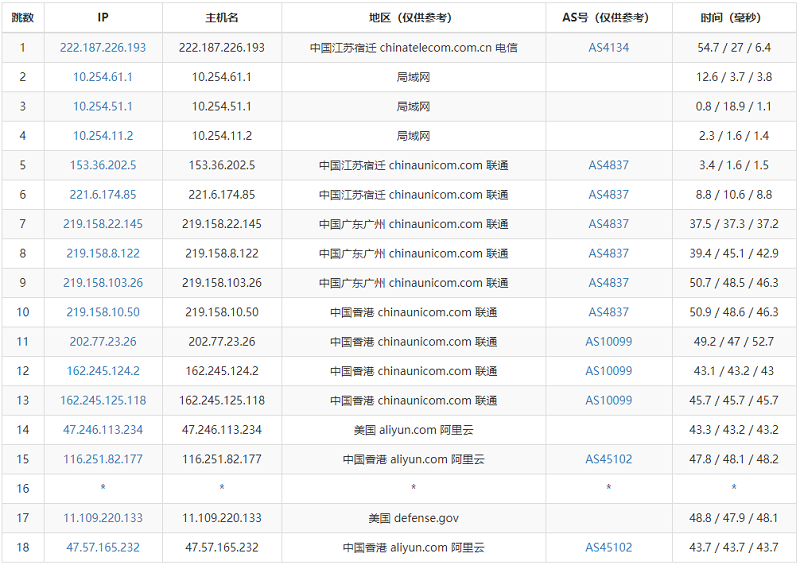Select time value 12.6 / 3.7 / 3.8
The height and width of the screenshot is (565, 800).
(x=734, y=77)
